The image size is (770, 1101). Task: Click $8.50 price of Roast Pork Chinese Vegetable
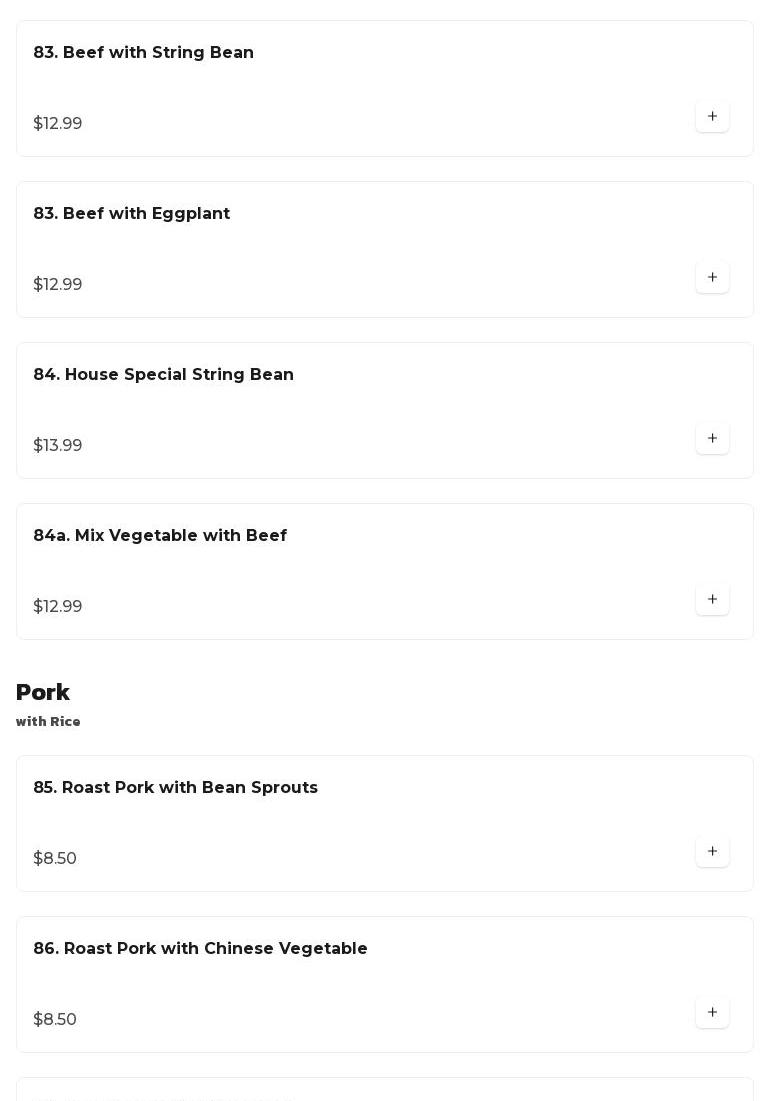55,1019
